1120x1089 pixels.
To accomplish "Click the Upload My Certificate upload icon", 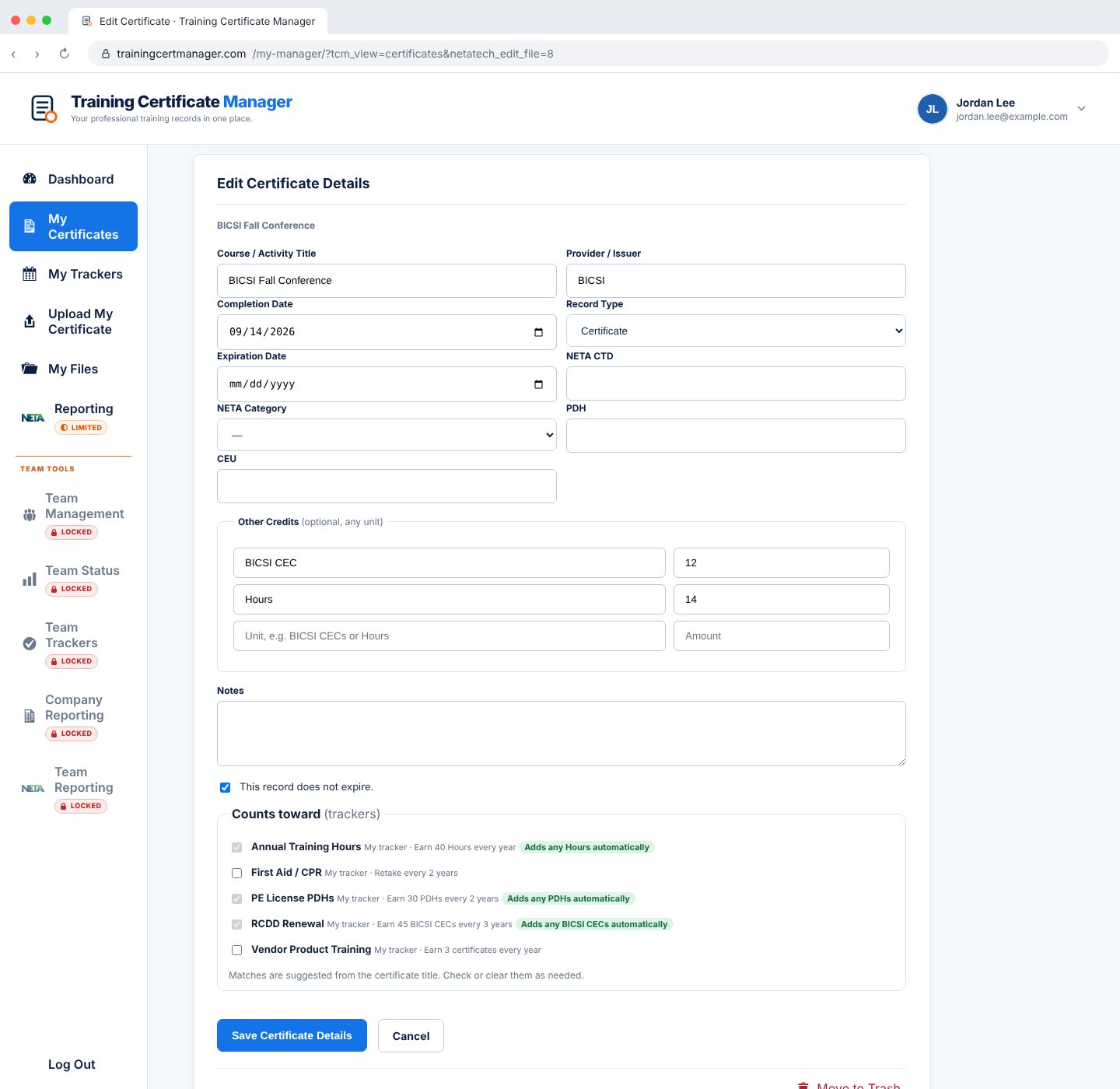I will [30, 321].
